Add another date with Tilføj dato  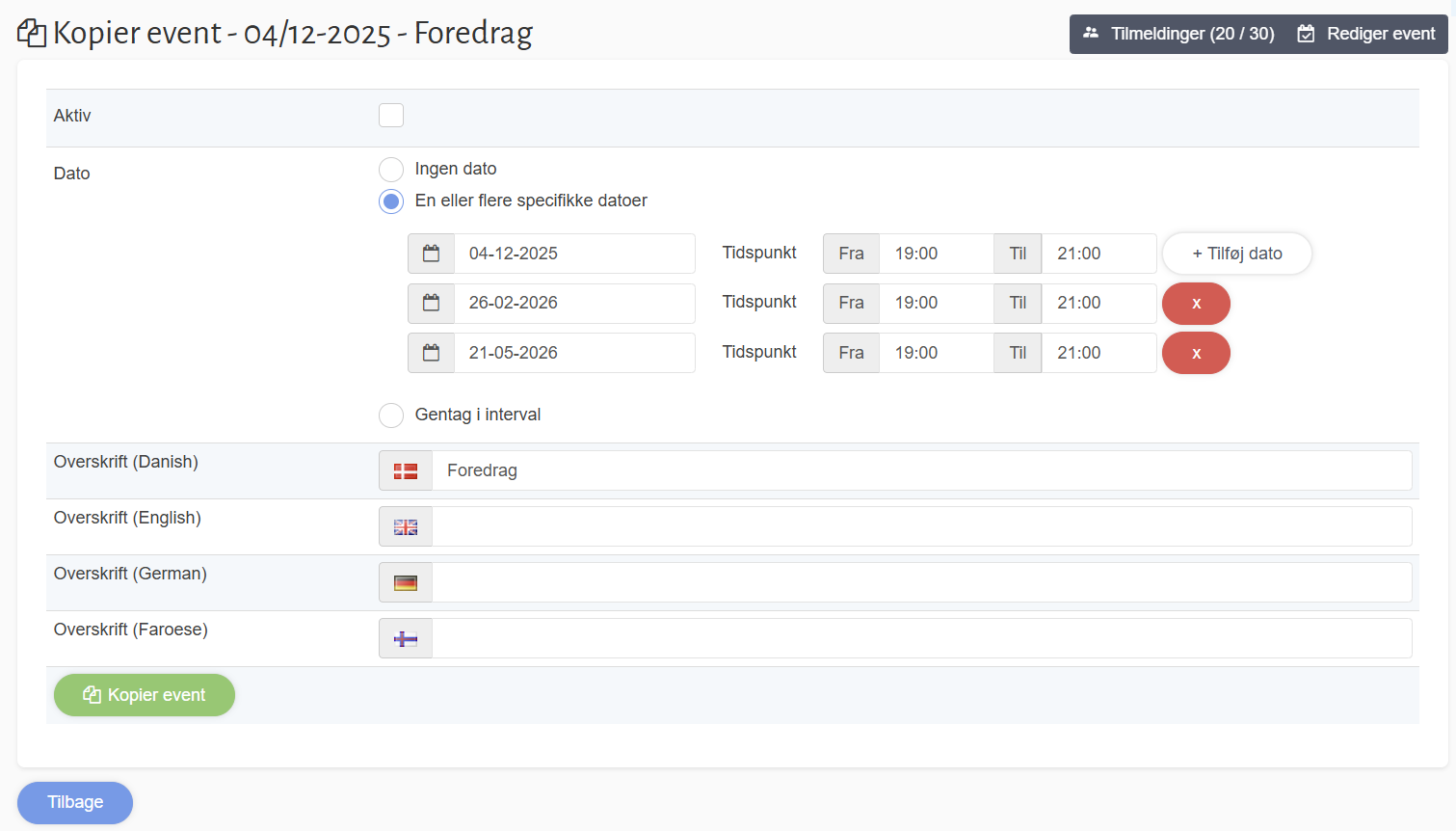tap(1236, 254)
